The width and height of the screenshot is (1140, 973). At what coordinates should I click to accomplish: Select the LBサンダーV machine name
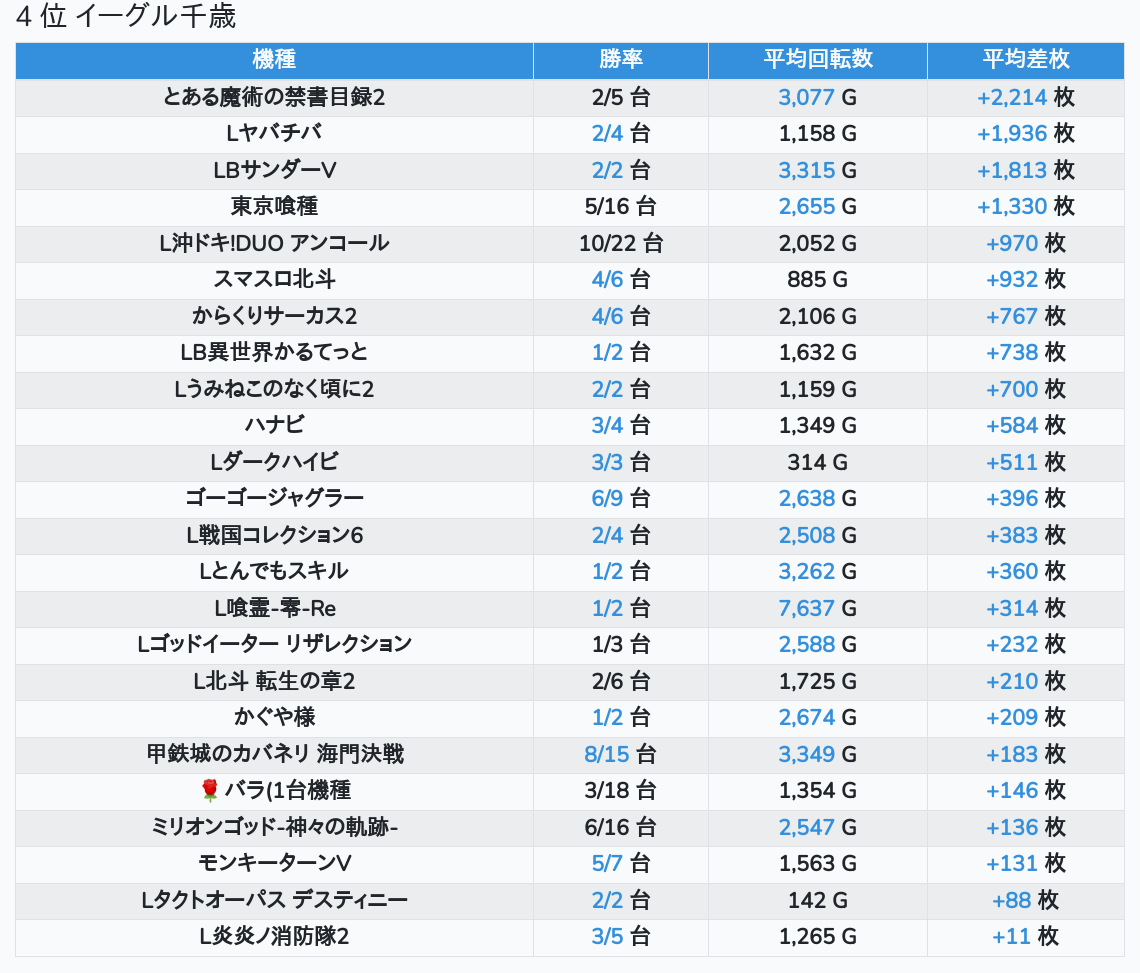coord(274,170)
